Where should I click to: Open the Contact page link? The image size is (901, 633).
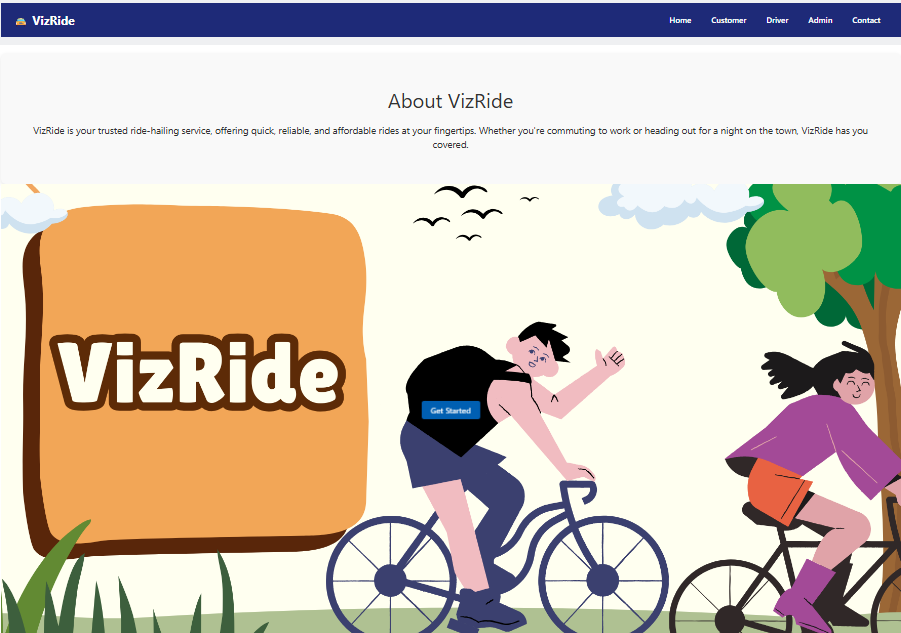(x=865, y=20)
